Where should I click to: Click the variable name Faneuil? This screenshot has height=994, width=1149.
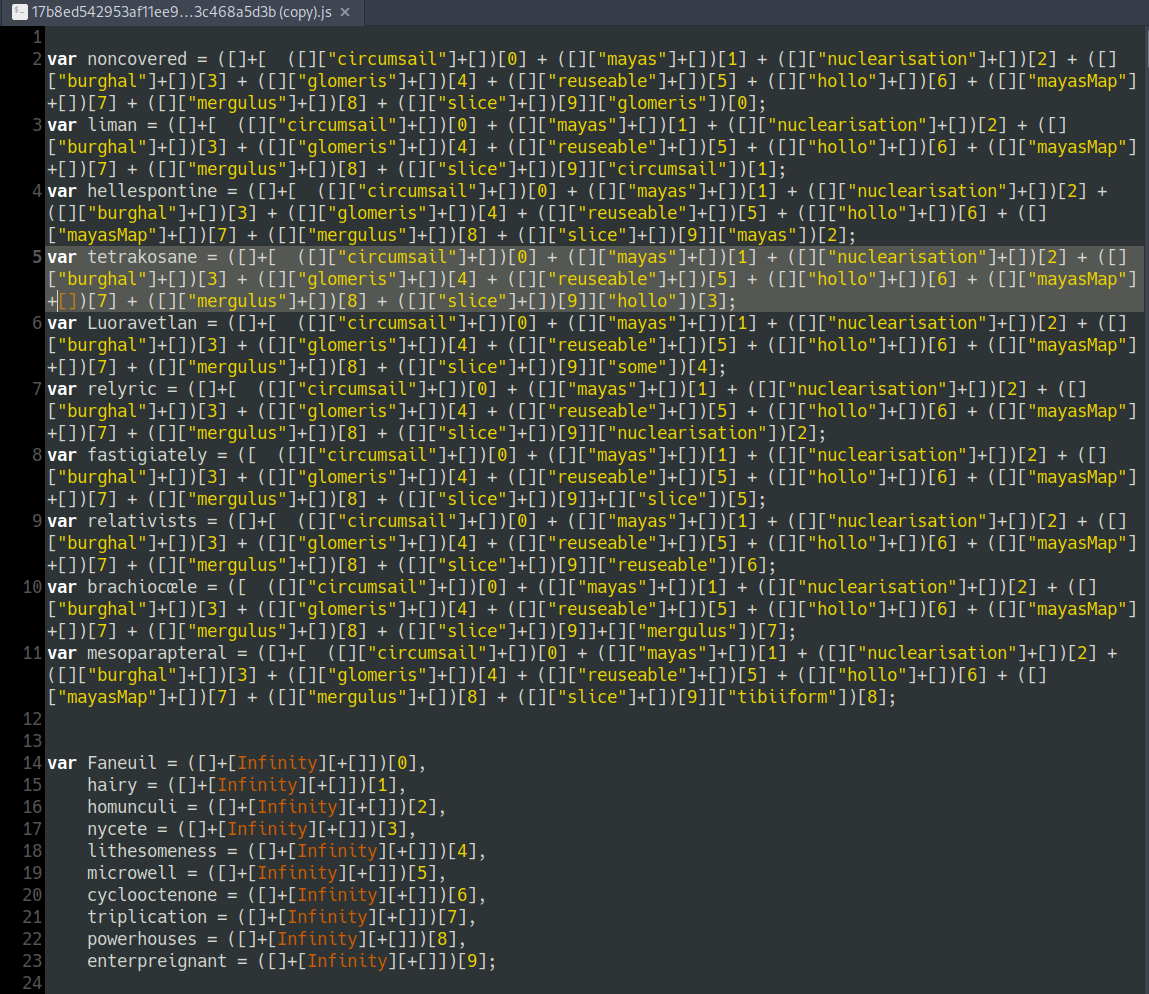pyautogui.click(x=121, y=763)
